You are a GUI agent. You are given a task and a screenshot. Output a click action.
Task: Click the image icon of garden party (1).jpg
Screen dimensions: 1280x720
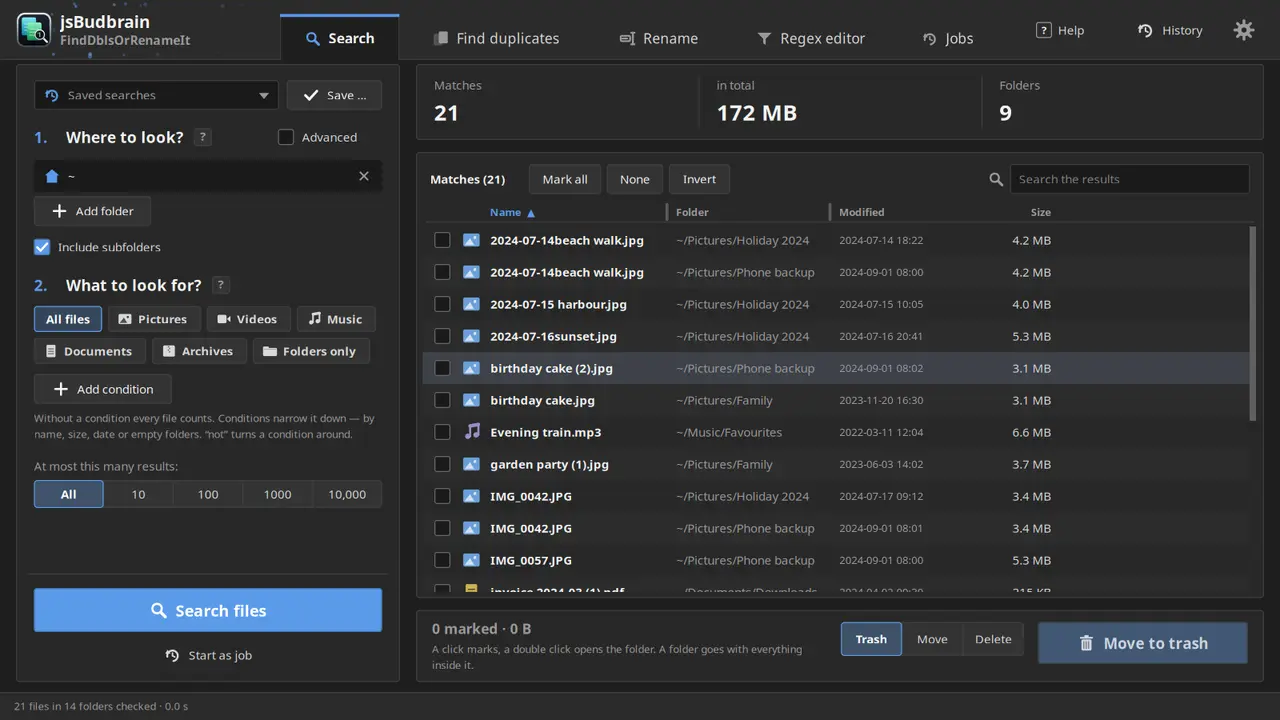[x=471, y=464]
